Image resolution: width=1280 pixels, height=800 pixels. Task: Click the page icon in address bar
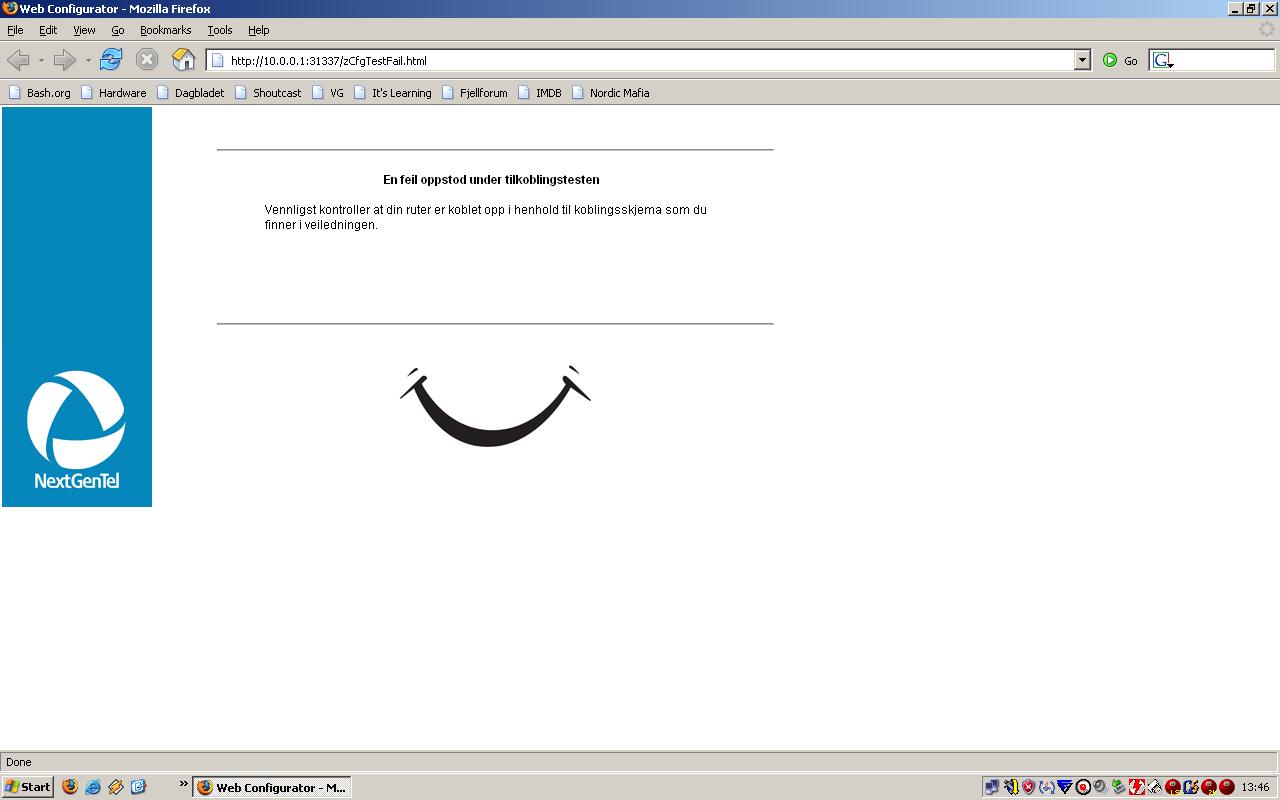(x=217, y=60)
